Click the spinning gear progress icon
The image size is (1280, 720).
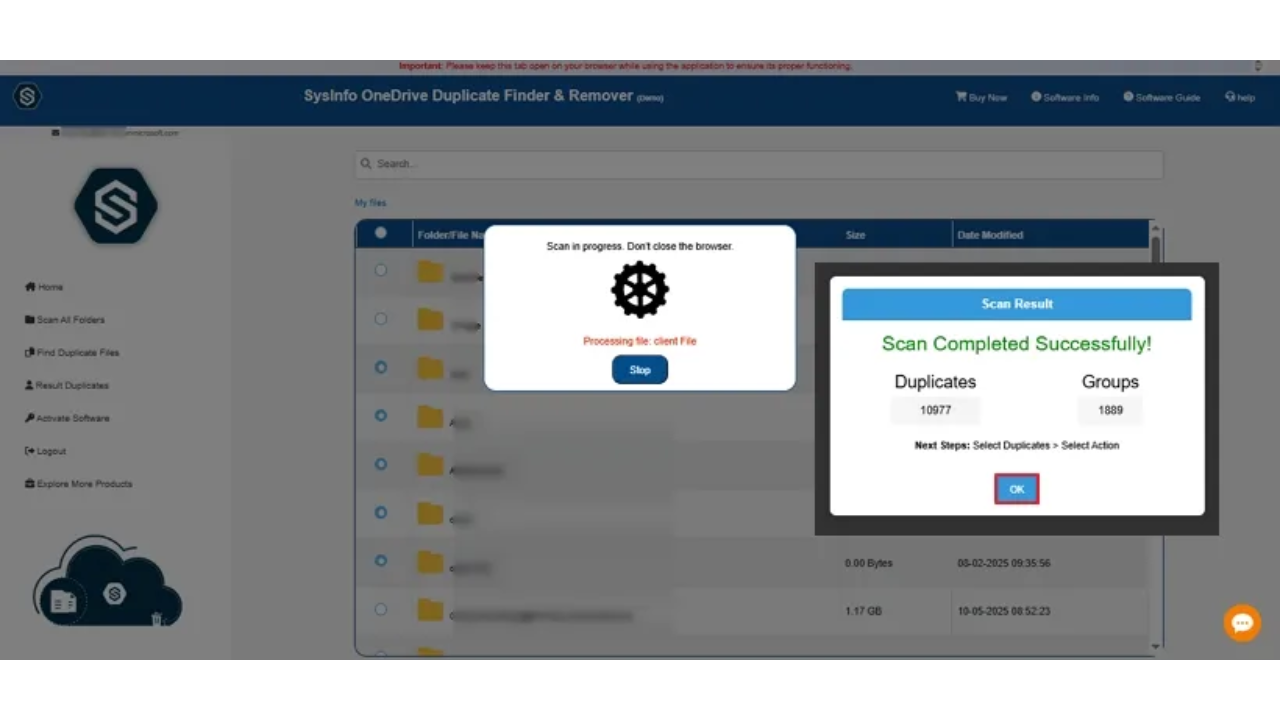coord(640,290)
